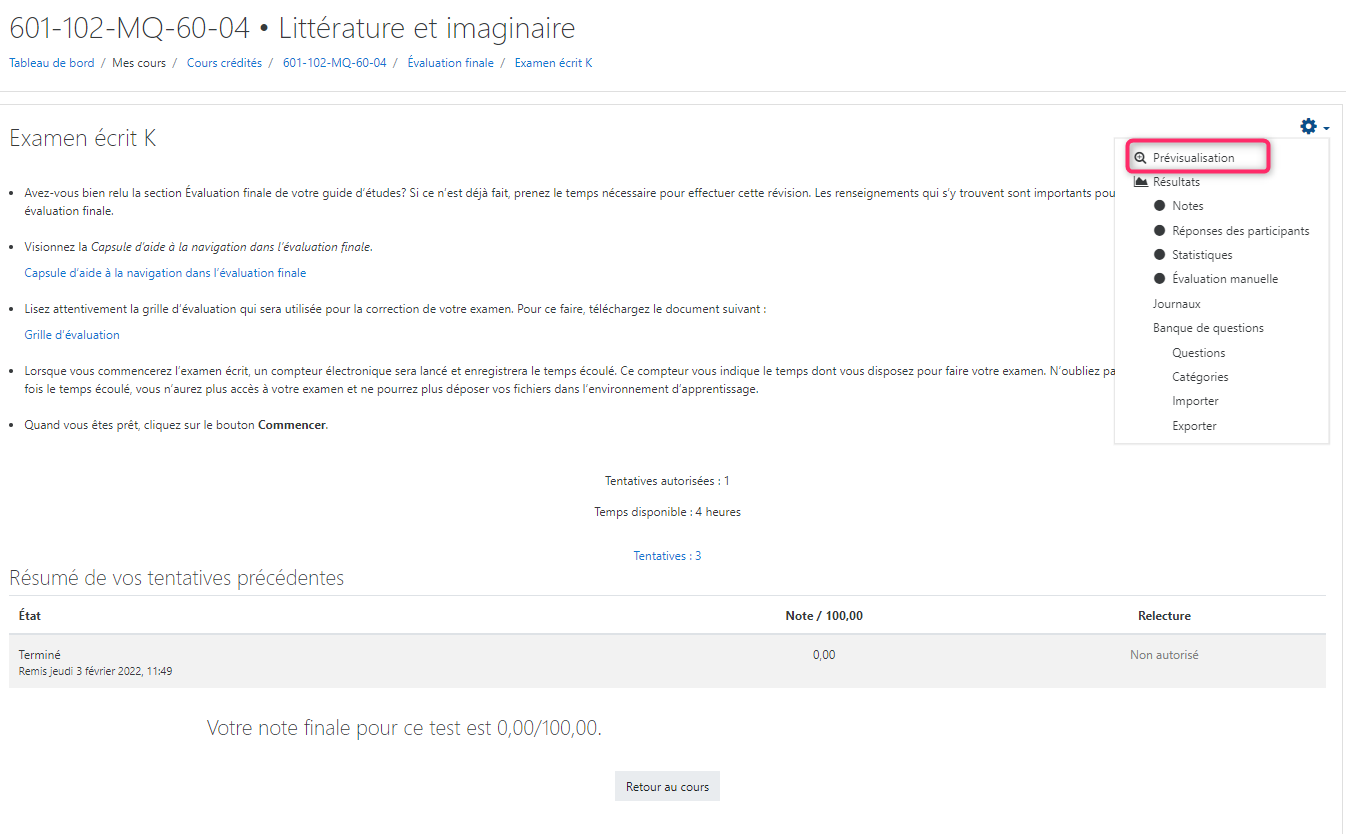Open Évaluation finale breadcrumb link

[450, 63]
